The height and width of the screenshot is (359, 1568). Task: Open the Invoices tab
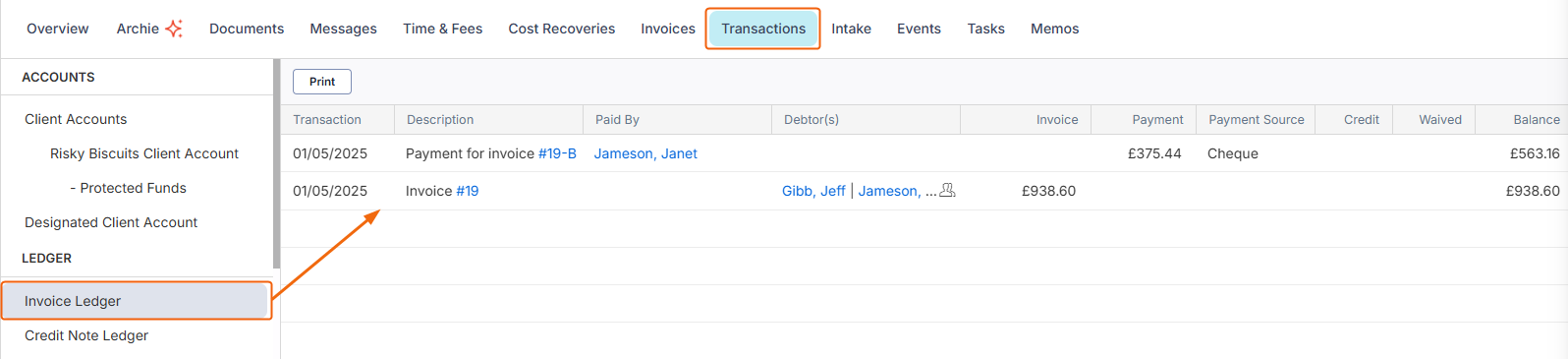point(668,29)
